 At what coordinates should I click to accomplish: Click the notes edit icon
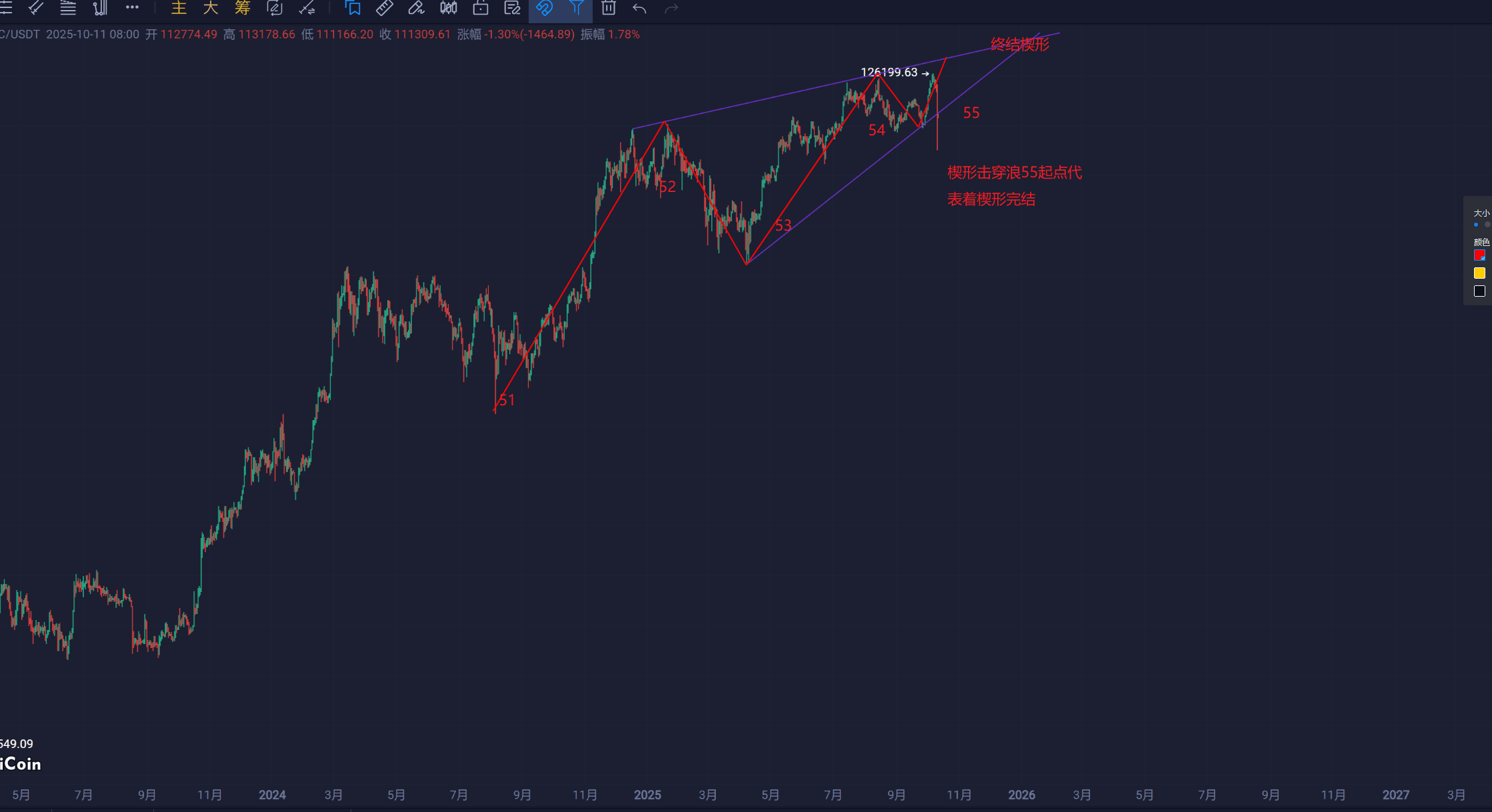(x=512, y=8)
